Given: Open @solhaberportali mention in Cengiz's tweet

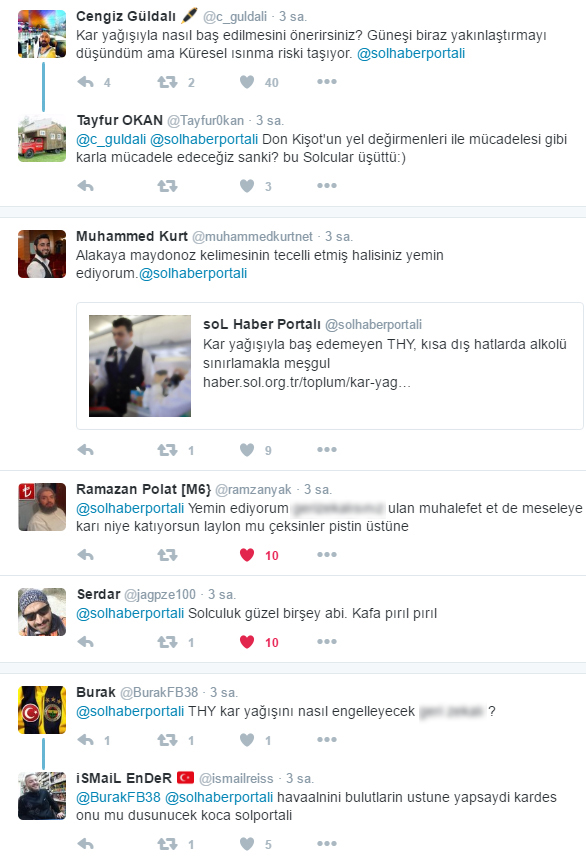Looking at the screenshot, I should pos(411,53).
